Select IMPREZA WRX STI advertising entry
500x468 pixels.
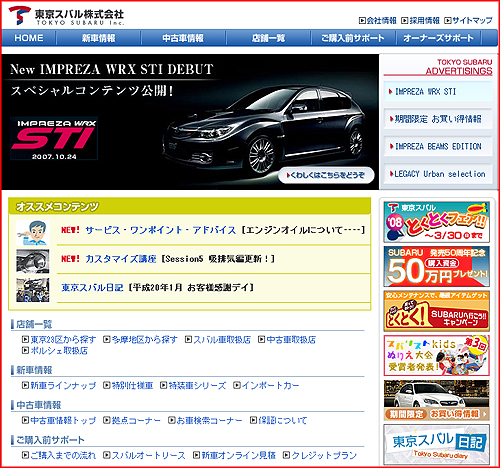click(438, 91)
